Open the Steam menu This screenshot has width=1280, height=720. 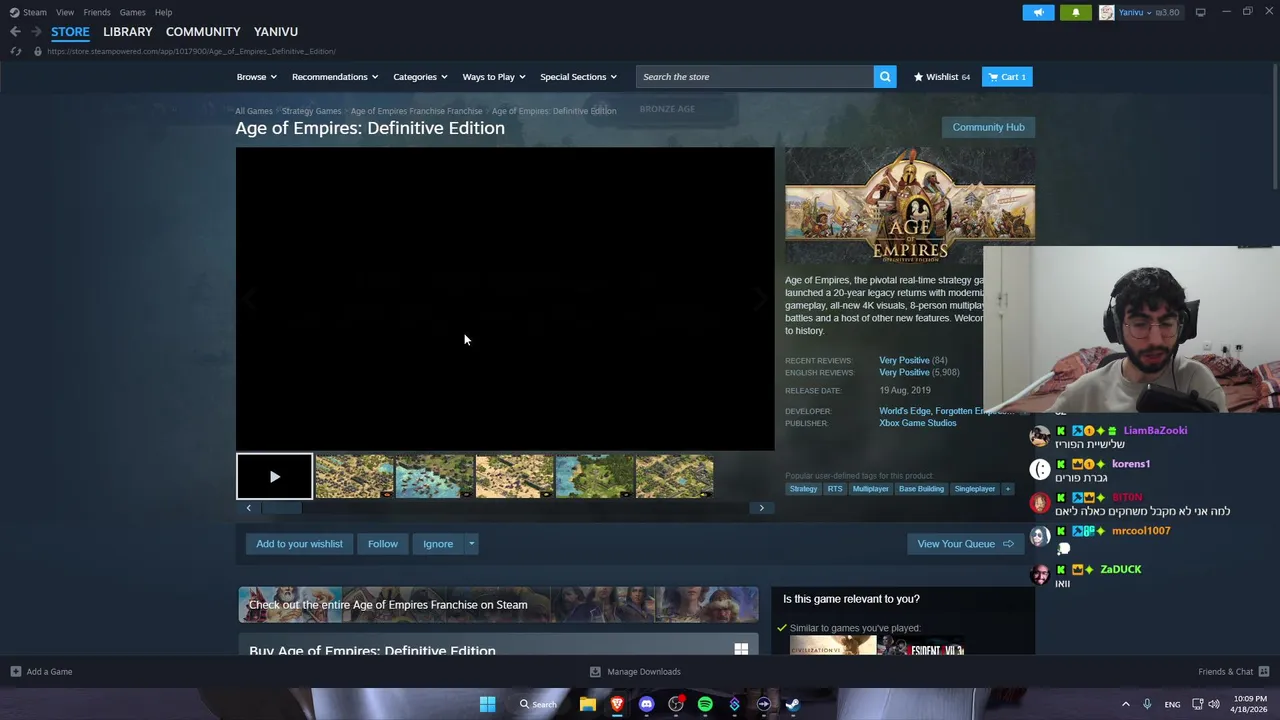[35, 12]
